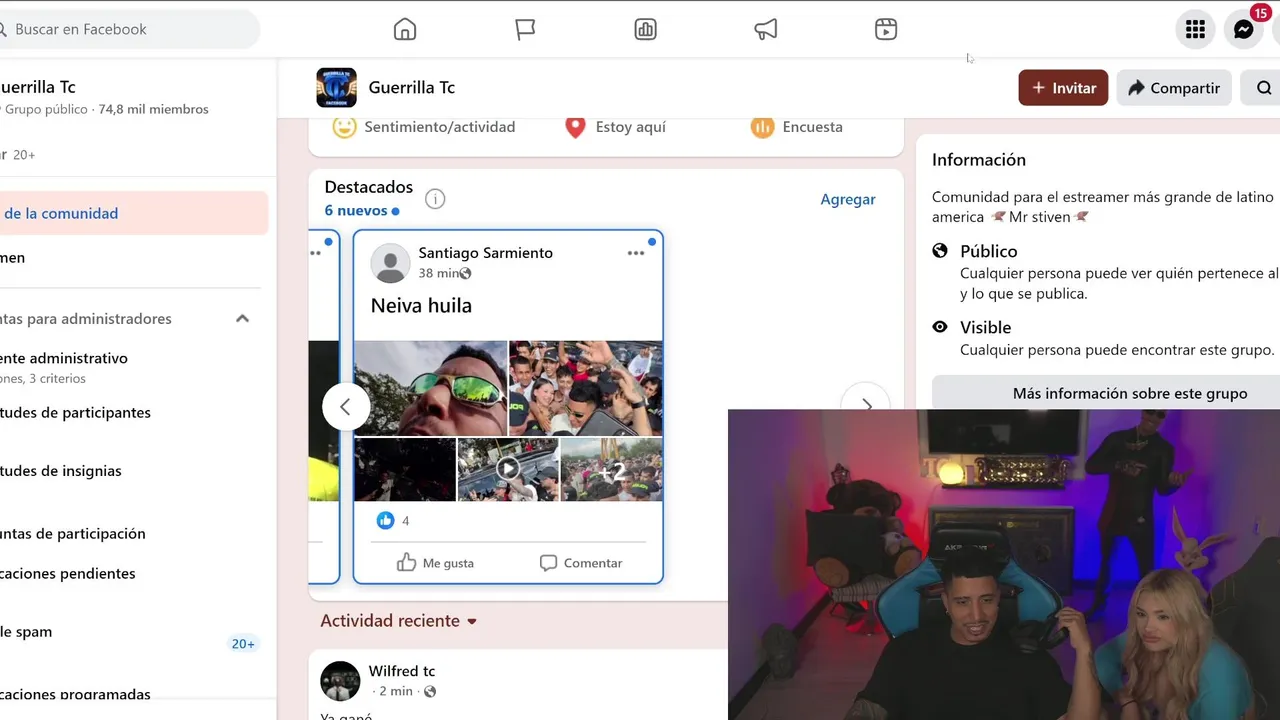The width and height of the screenshot is (1280, 720).
Task: Play the video thumbnail in the post
Action: [x=508, y=469]
